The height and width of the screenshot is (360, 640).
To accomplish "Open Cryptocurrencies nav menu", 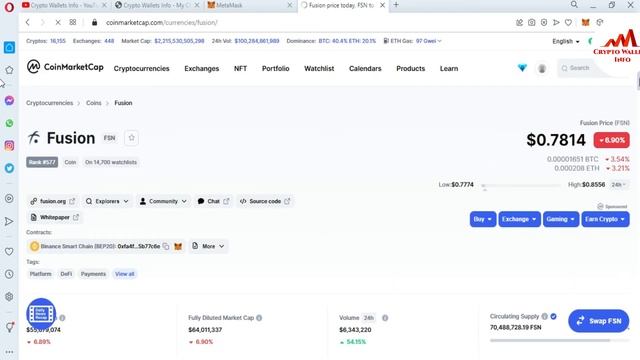I will pos(142,69).
